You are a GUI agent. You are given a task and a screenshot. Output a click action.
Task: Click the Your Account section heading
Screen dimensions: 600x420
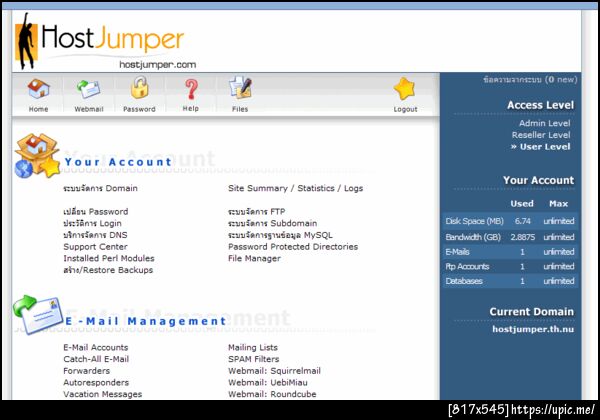[x=118, y=162]
